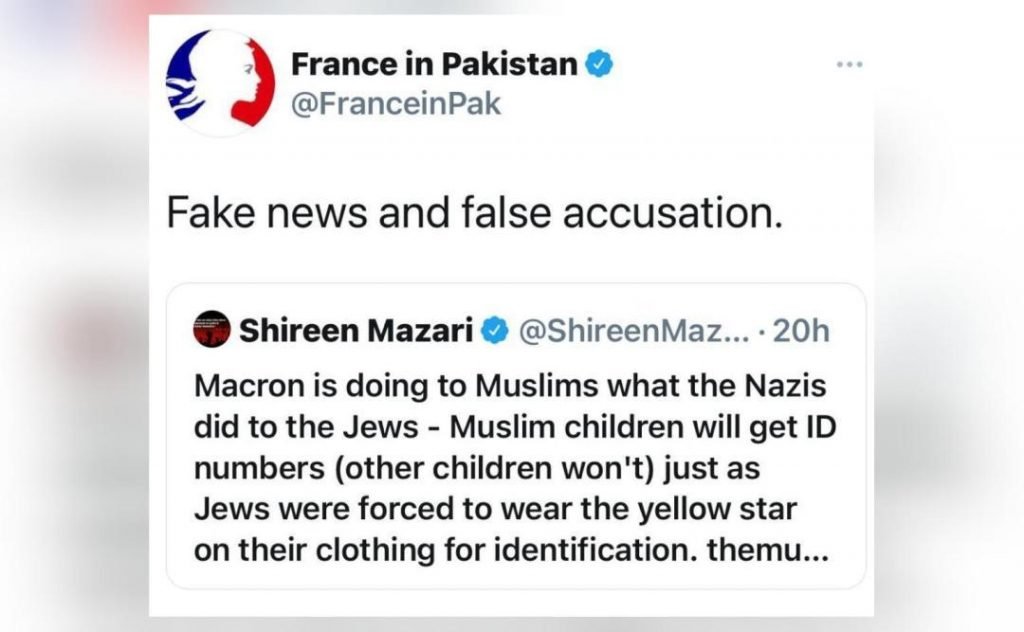The height and width of the screenshot is (632, 1024).
Task: Follow the truncated "themu..." link
Action: pos(778,550)
